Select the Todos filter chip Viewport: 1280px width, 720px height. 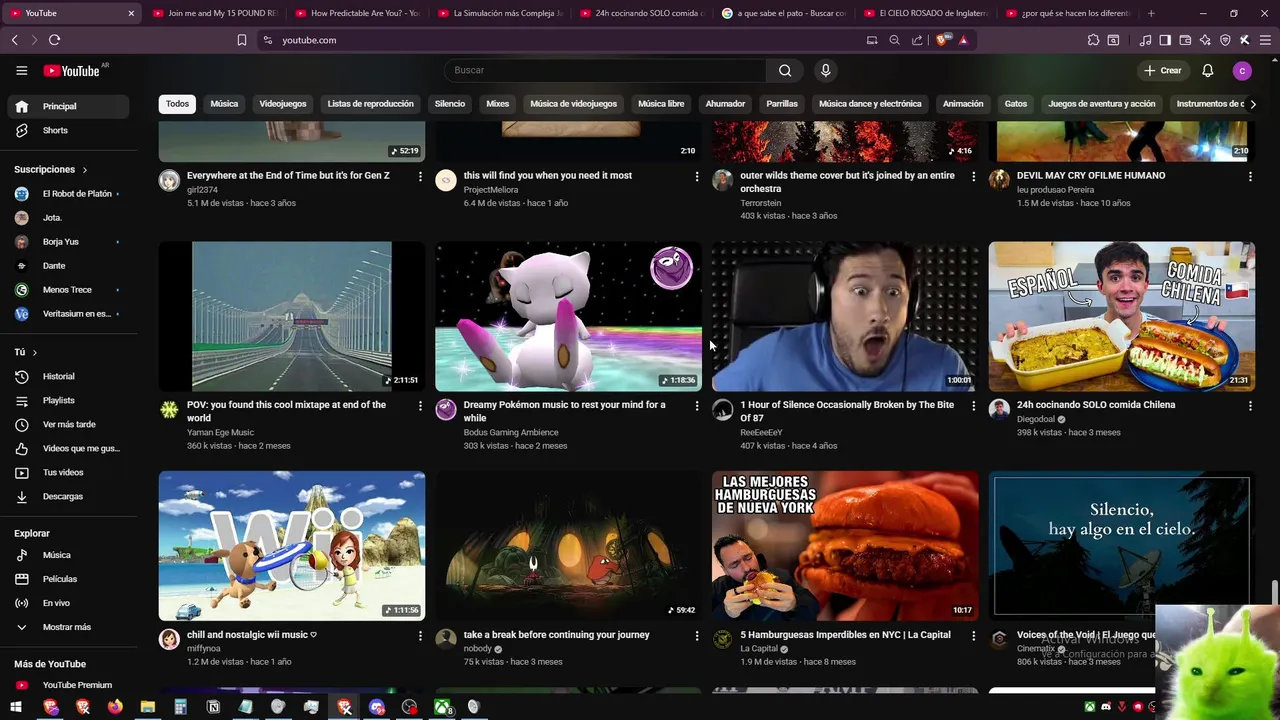click(177, 104)
